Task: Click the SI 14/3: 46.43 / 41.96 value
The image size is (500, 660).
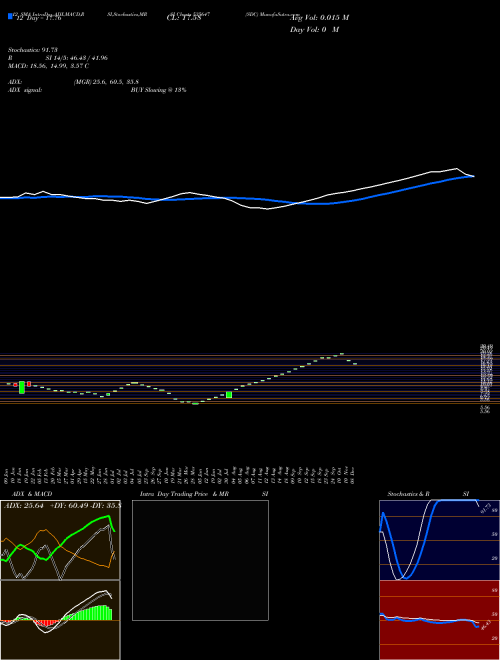Action: point(77,58)
